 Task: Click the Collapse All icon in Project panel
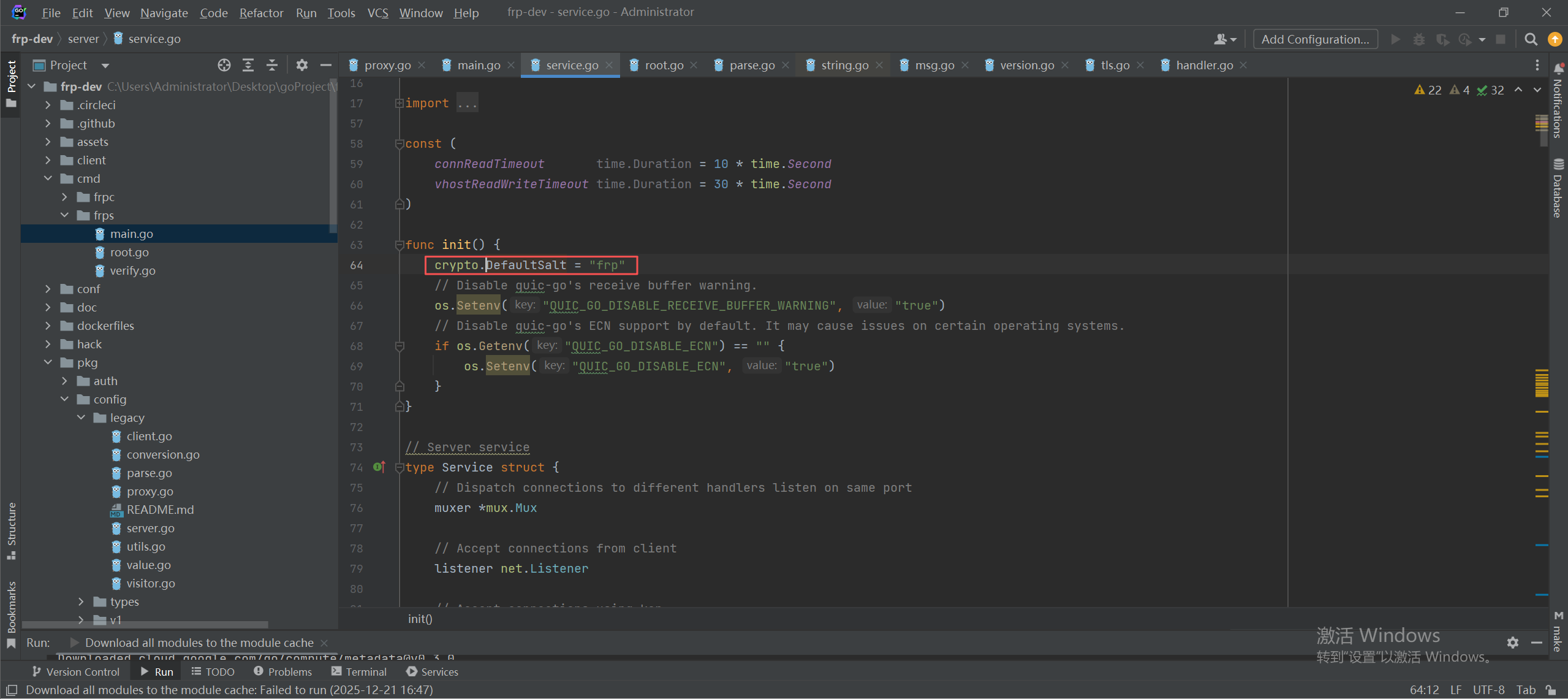(x=272, y=65)
